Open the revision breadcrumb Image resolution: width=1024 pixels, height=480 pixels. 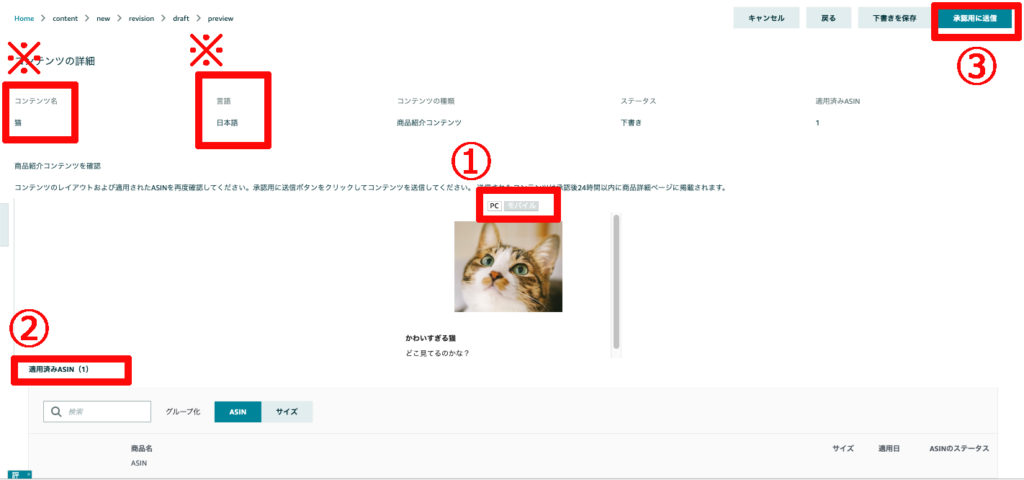coord(141,18)
